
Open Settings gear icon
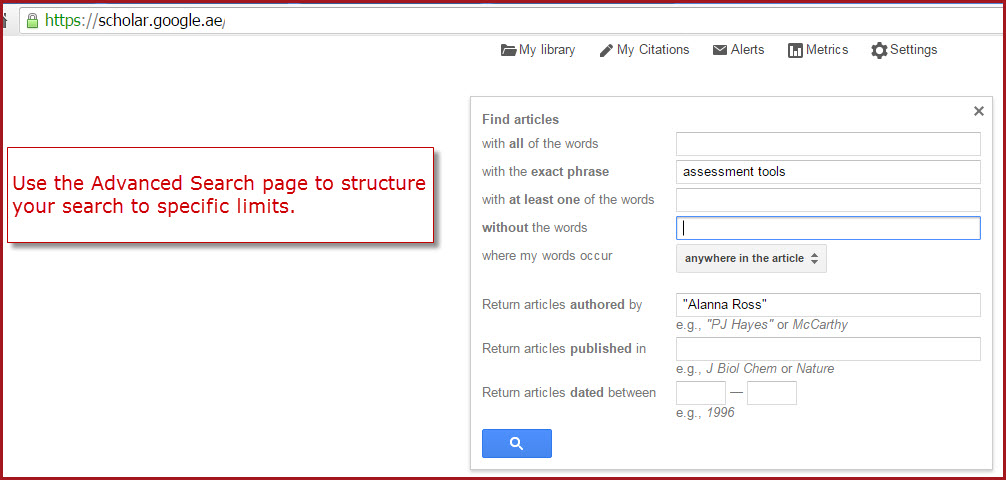coord(879,50)
